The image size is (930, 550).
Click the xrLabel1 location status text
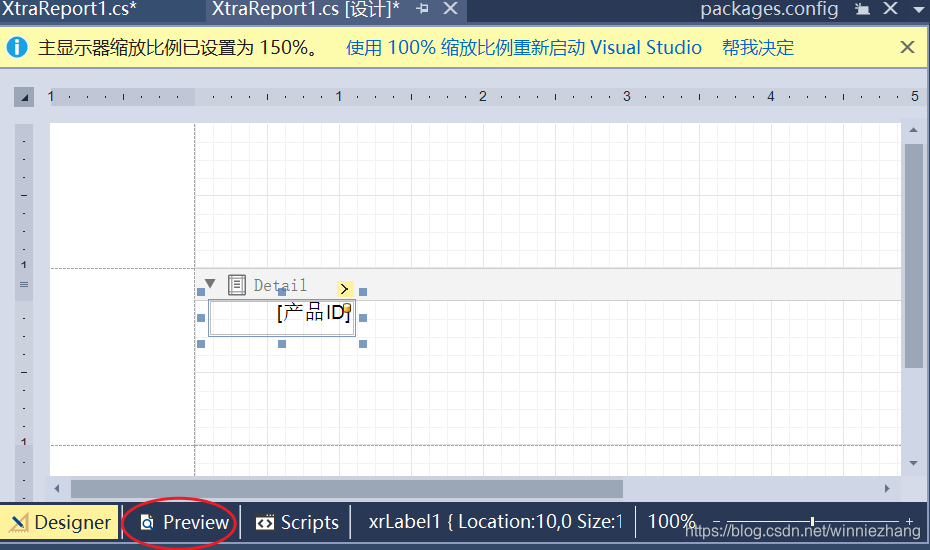[x=496, y=522]
